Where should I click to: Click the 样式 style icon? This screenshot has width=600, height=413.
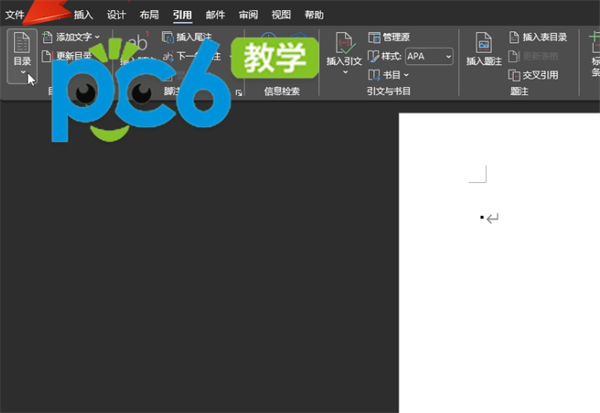tap(373, 57)
